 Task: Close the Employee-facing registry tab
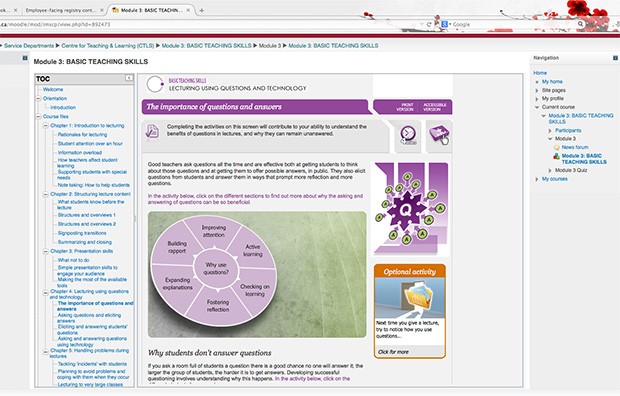click(x=102, y=10)
